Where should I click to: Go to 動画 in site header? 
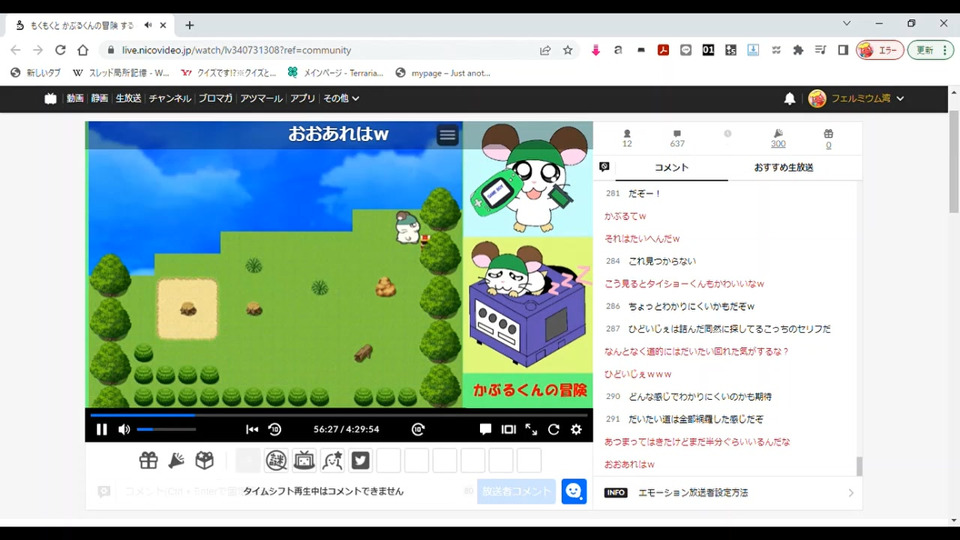pyautogui.click(x=75, y=99)
